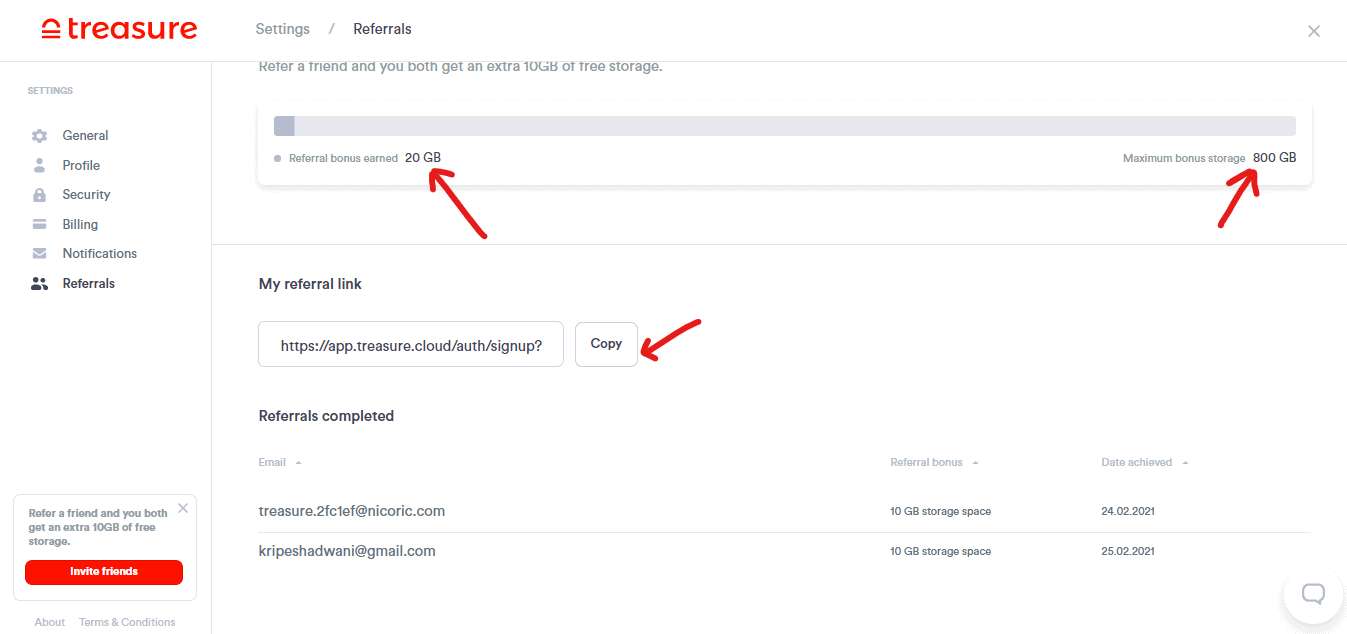Click the Referrals people icon
Image resolution: width=1347 pixels, height=634 pixels.
40,284
